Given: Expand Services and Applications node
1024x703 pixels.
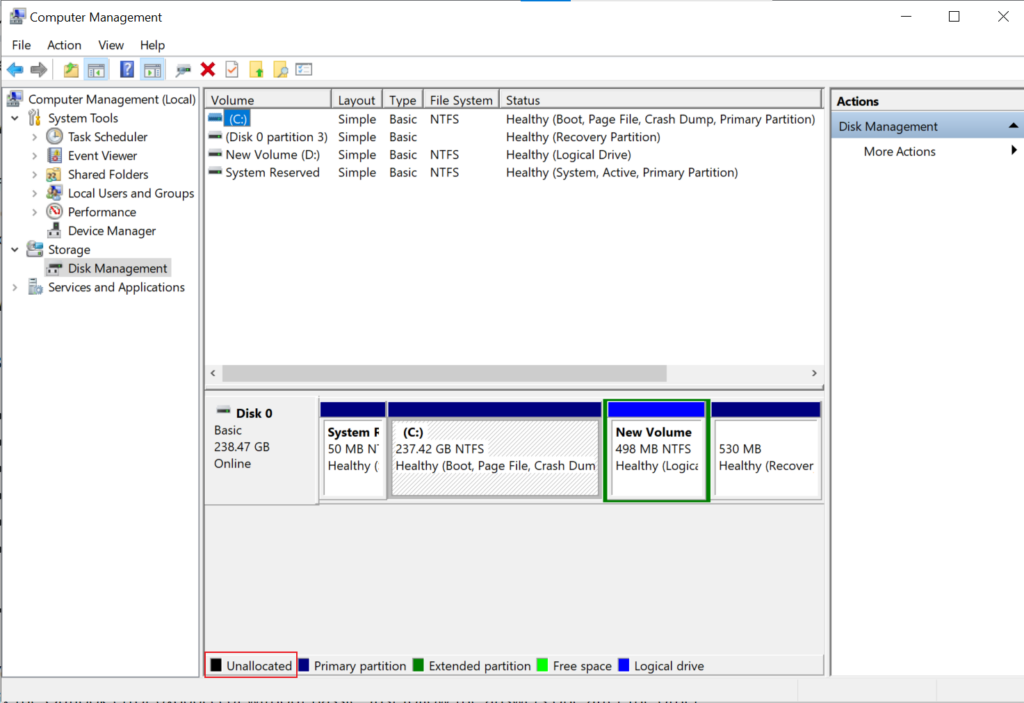Looking at the screenshot, I should (x=16, y=287).
